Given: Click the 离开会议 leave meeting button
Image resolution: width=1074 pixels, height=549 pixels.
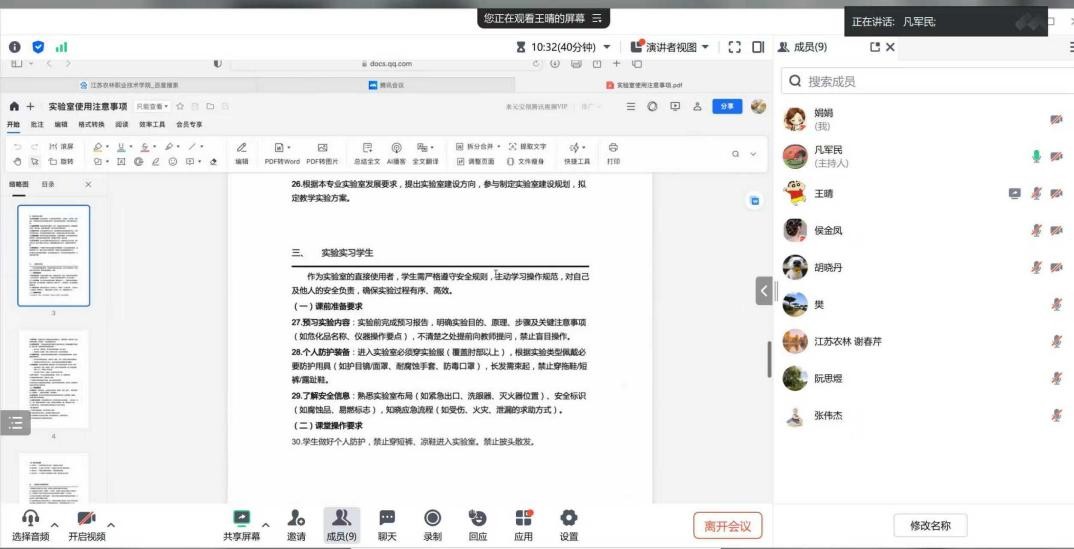Looking at the screenshot, I should pos(727,525).
